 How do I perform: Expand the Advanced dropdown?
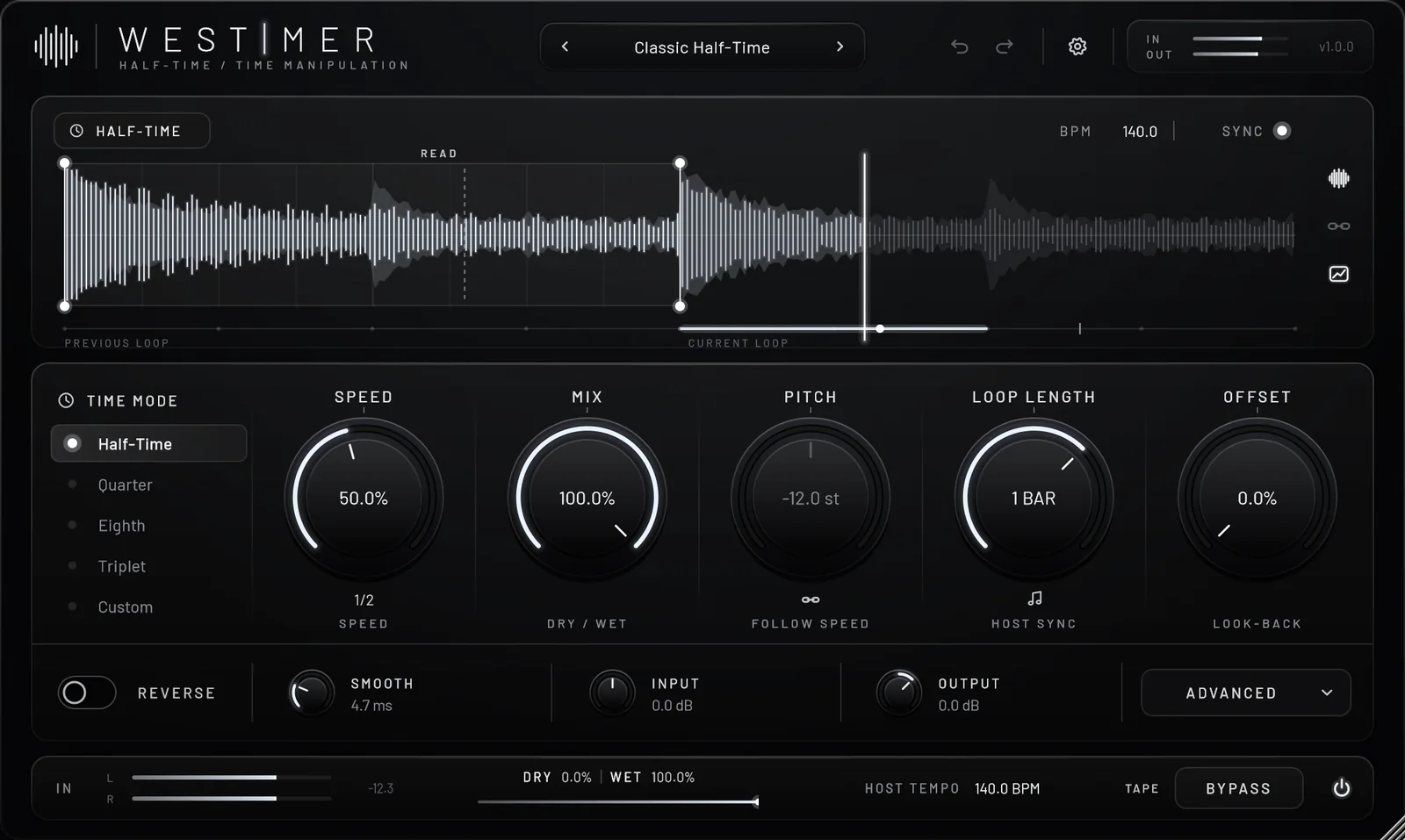[1245, 693]
